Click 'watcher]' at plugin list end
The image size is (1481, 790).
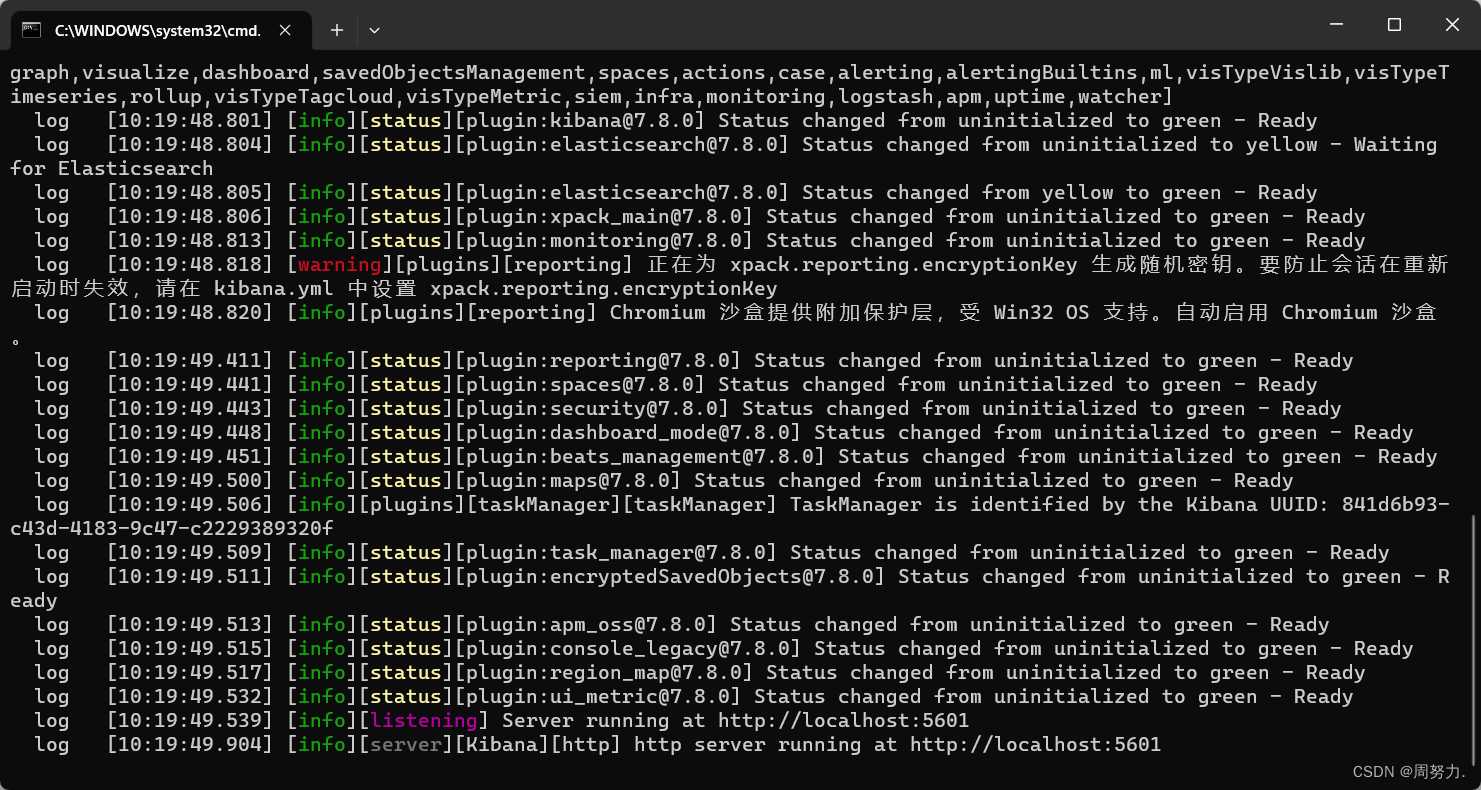pos(1125,97)
